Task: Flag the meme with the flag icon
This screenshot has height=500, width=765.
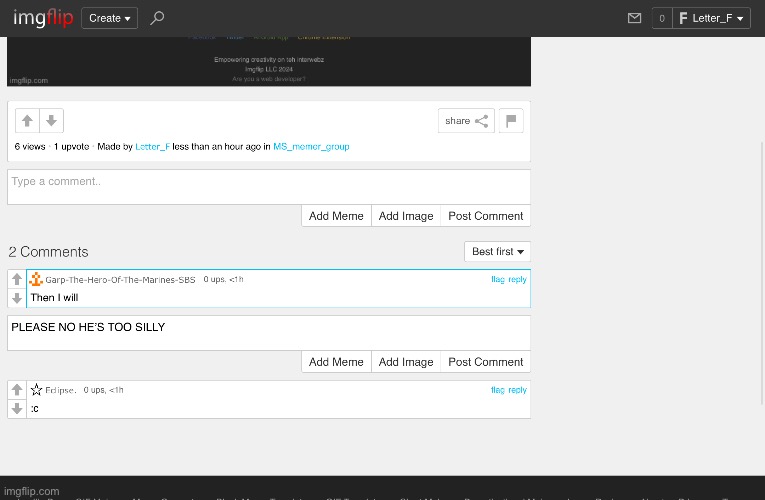Action: point(511,120)
